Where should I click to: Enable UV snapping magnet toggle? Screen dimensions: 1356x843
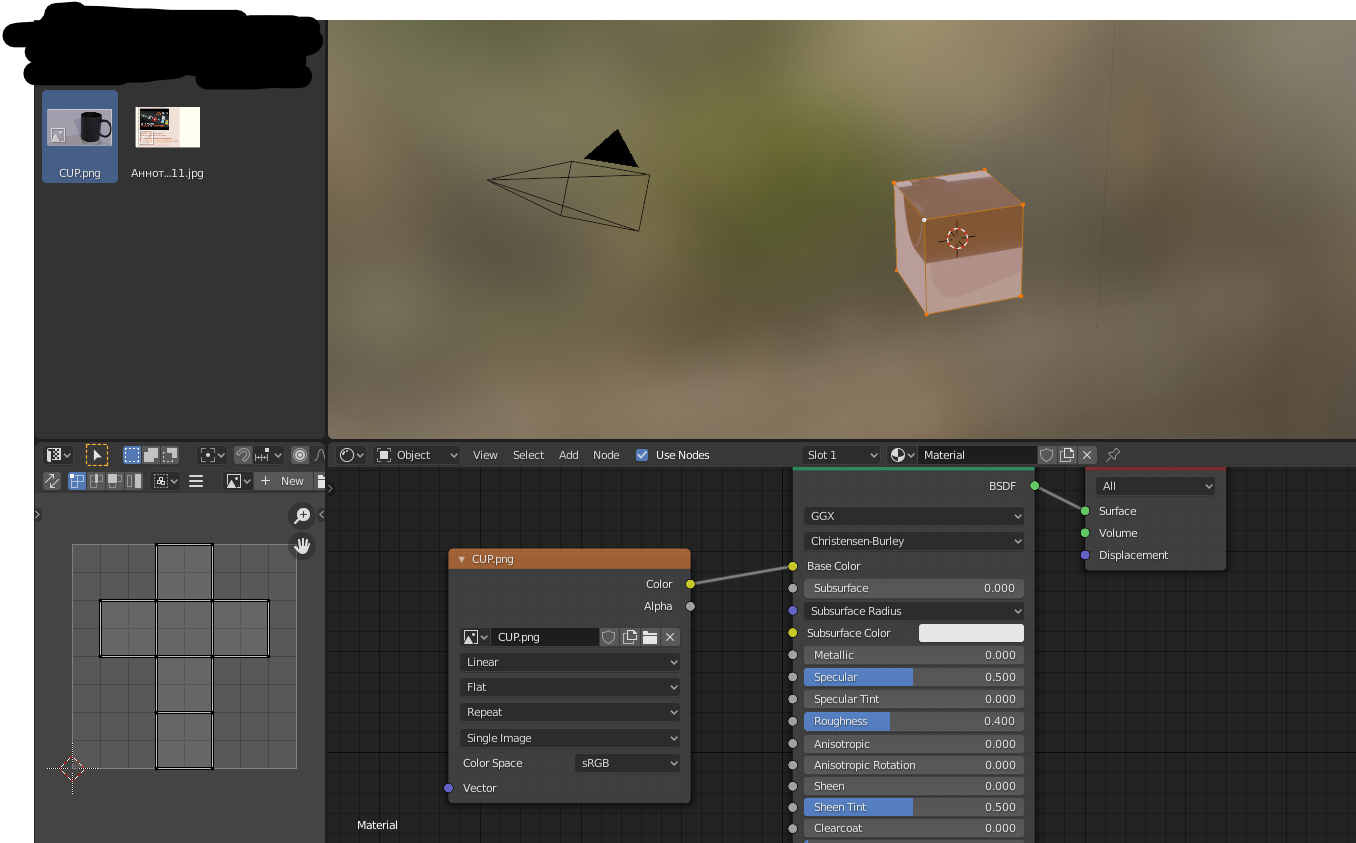(x=243, y=455)
